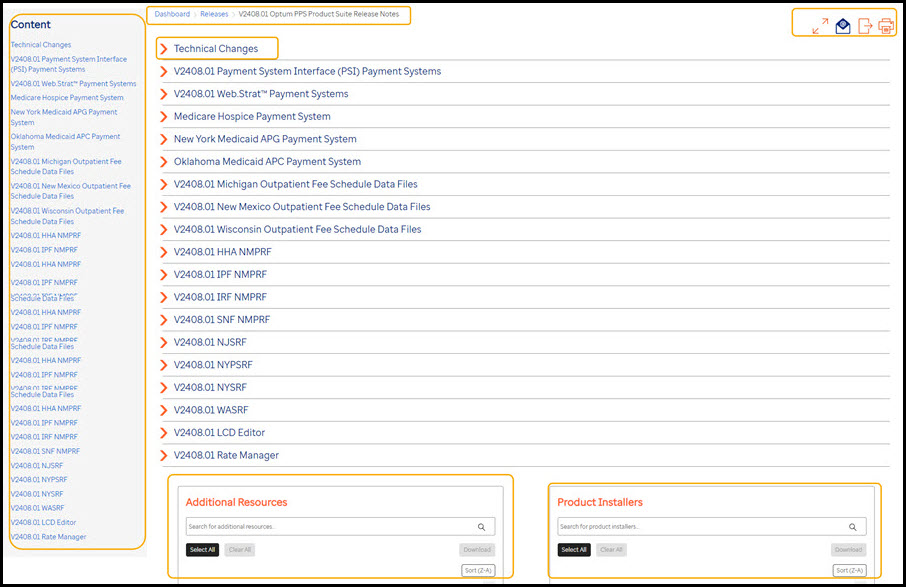Click the Product Installers search field
The image size is (906, 587).
pos(712,527)
